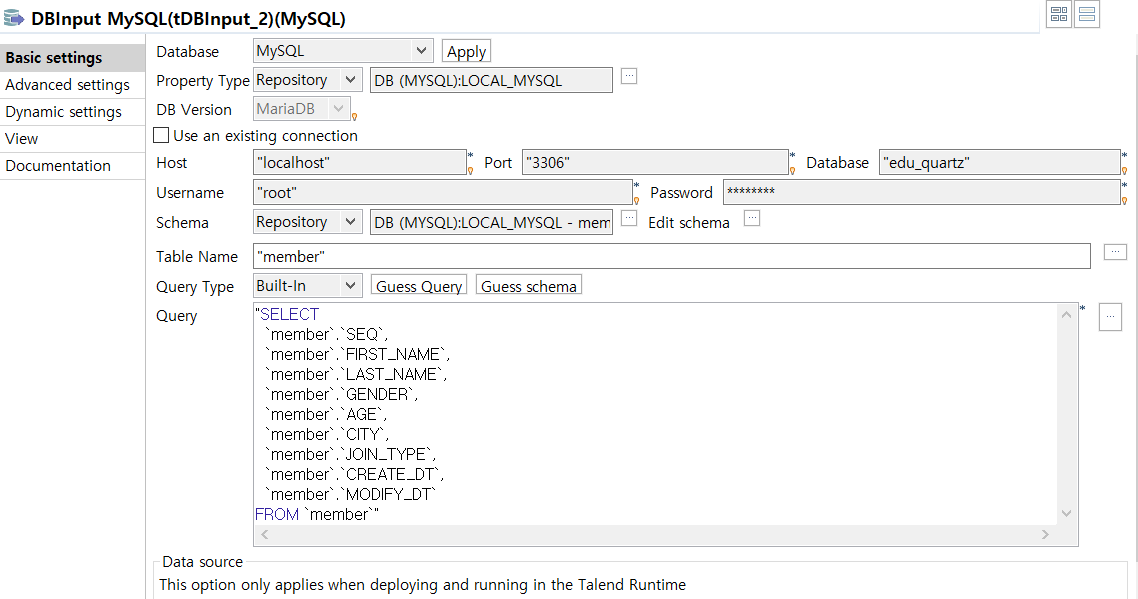Click the query horizontal scrollbar right arrow
1138x599 pixels.
pyautogui.click(x=1045, y=534)
